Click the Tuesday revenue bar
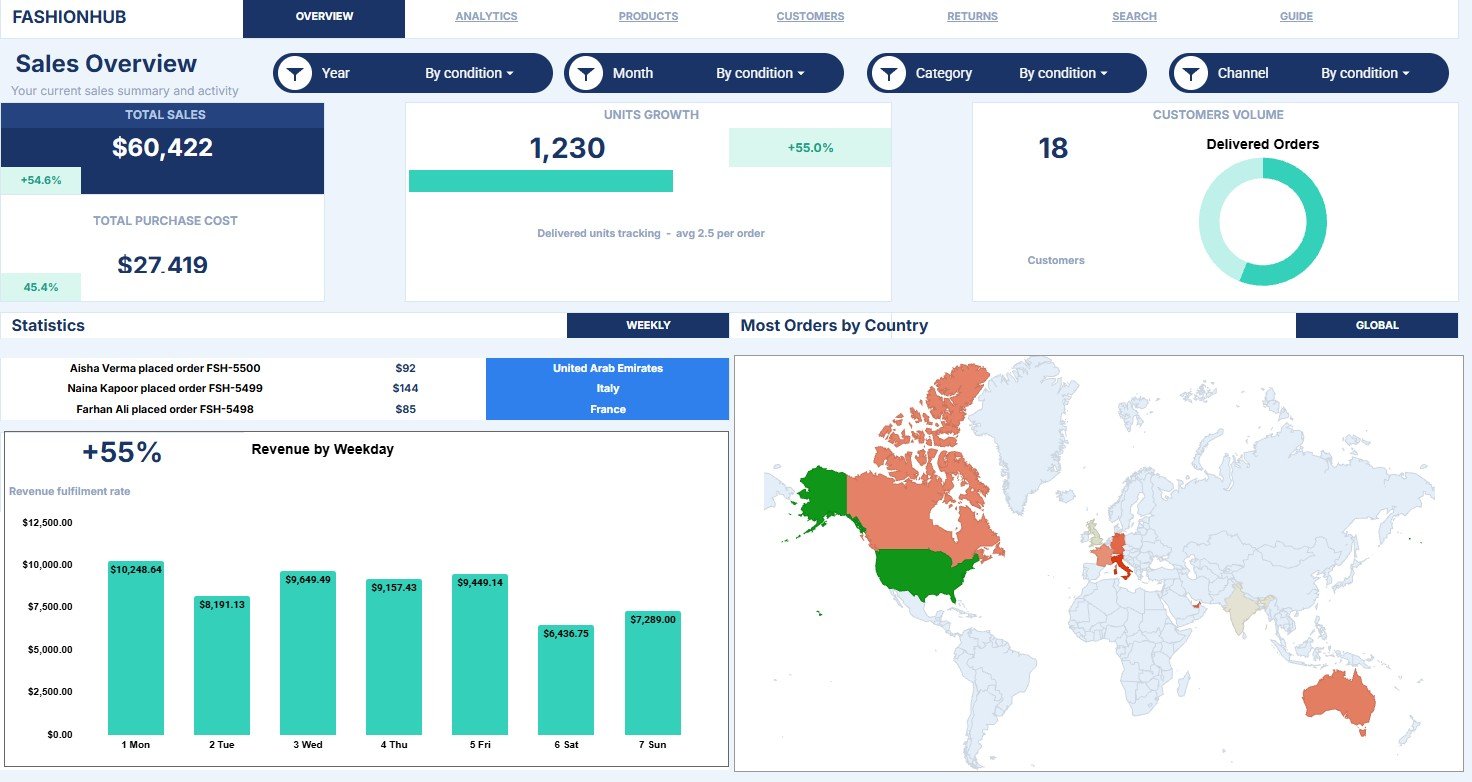The image size is (1472, 782). tap(222, 665)
